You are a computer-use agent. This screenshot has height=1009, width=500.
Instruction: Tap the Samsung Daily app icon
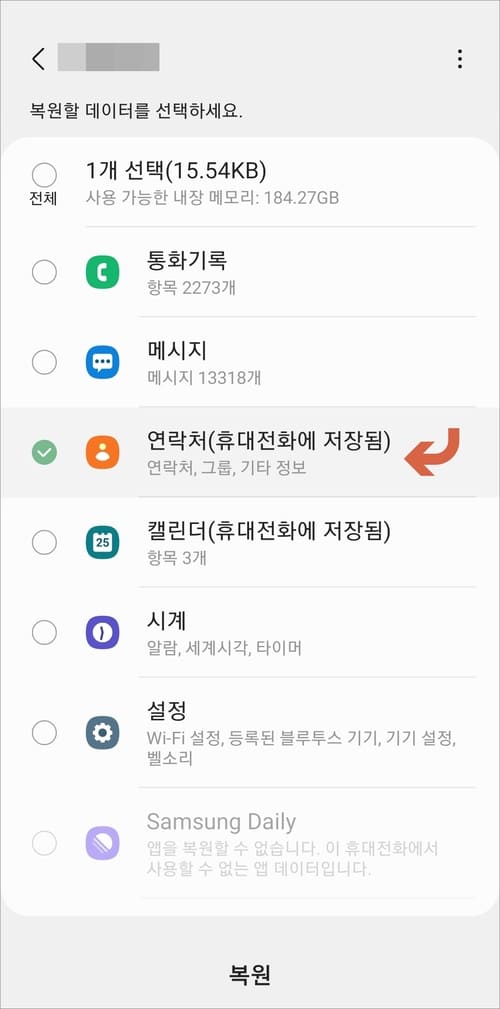[x=102, y=843]
